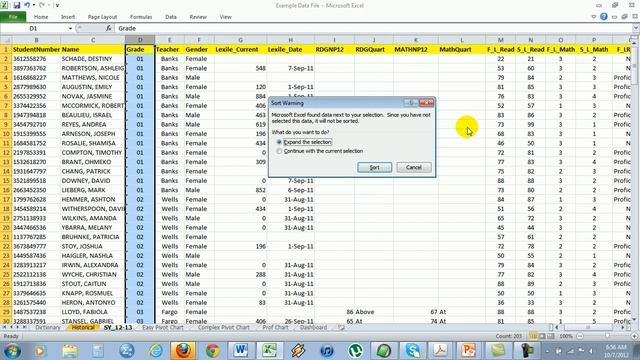Click the Select All corner of the sheet
This screenshot has width=640, height=360.
pos(6,40)
